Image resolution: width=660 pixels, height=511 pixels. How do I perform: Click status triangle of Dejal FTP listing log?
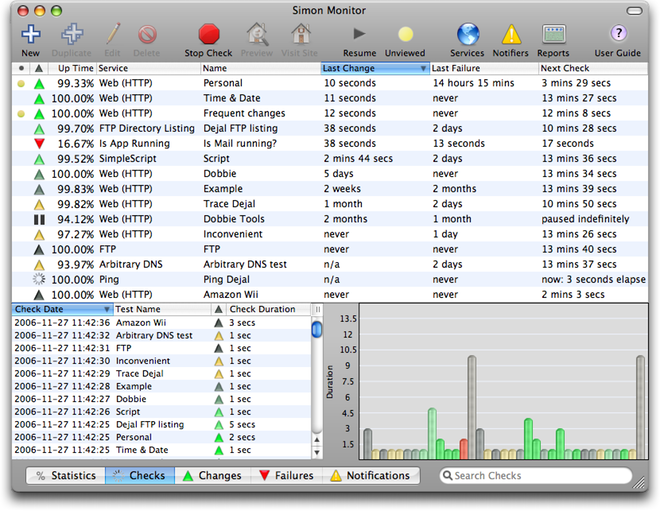218,425
